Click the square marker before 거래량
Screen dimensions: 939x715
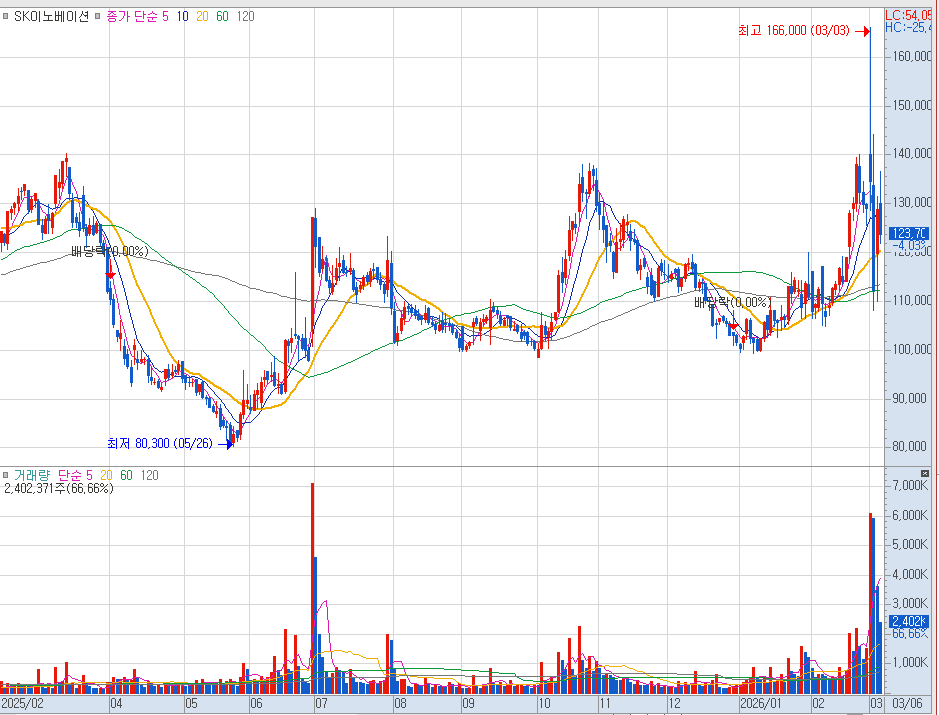6,475
